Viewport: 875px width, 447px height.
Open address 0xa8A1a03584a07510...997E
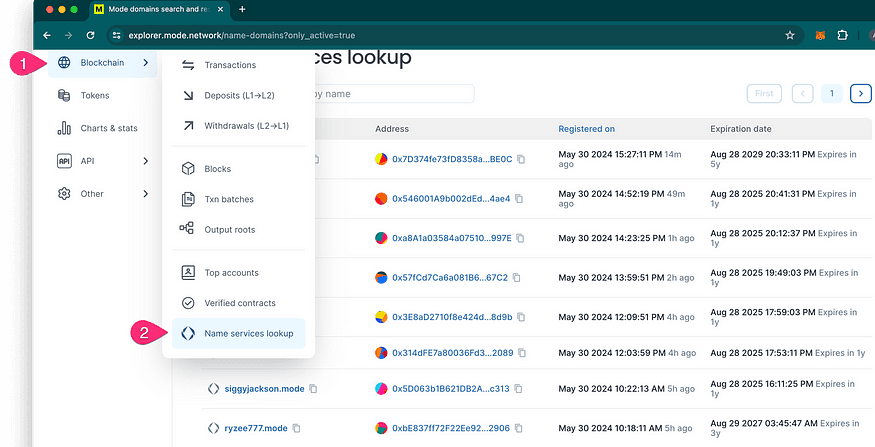(x=451, y=238)
